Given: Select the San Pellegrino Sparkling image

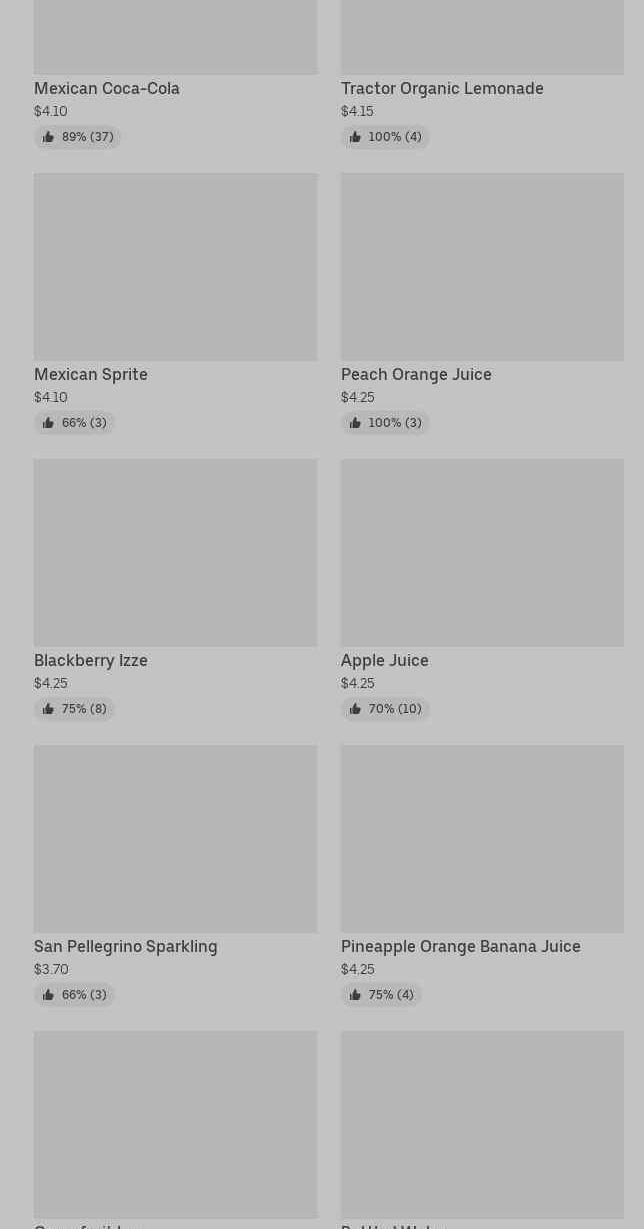Looking at the screenshot, I should pyautogui.click(x=175, y=839).
